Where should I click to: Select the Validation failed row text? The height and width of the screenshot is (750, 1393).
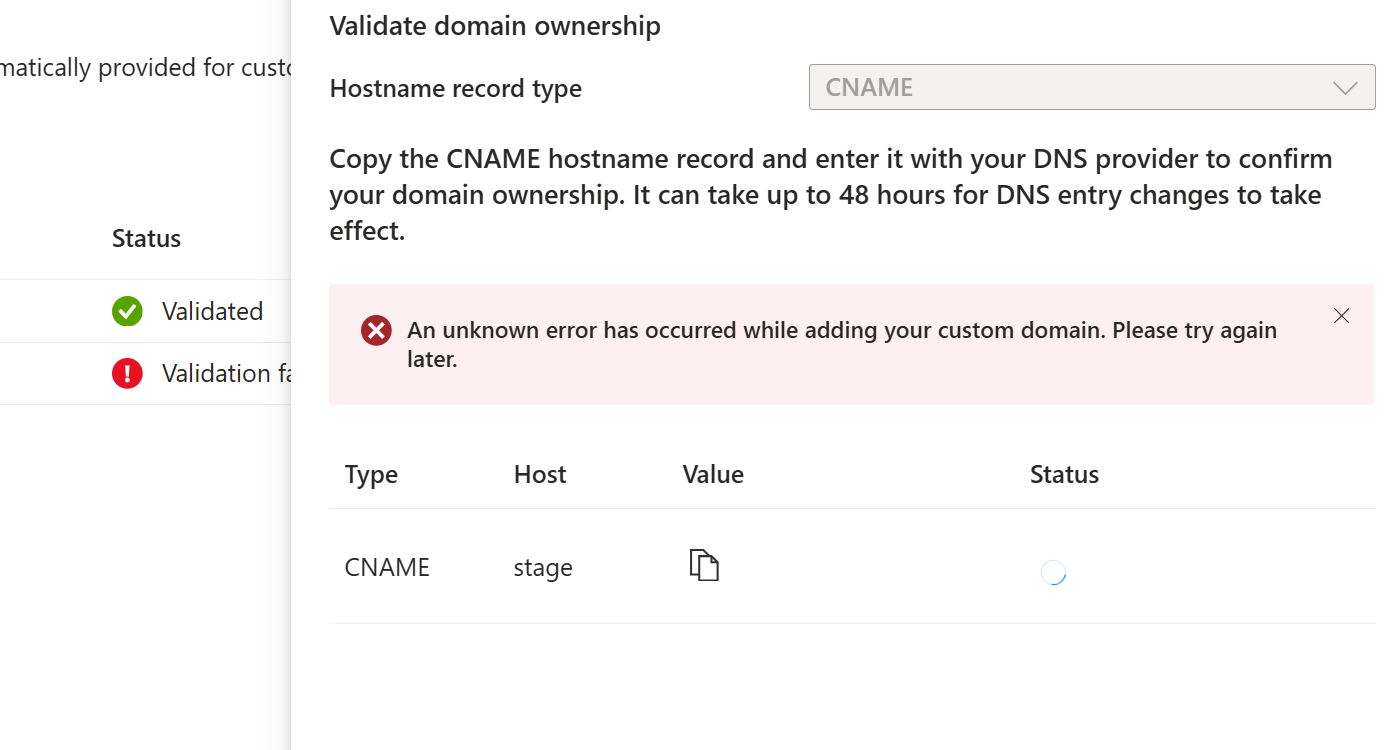(x=226, y=373)
